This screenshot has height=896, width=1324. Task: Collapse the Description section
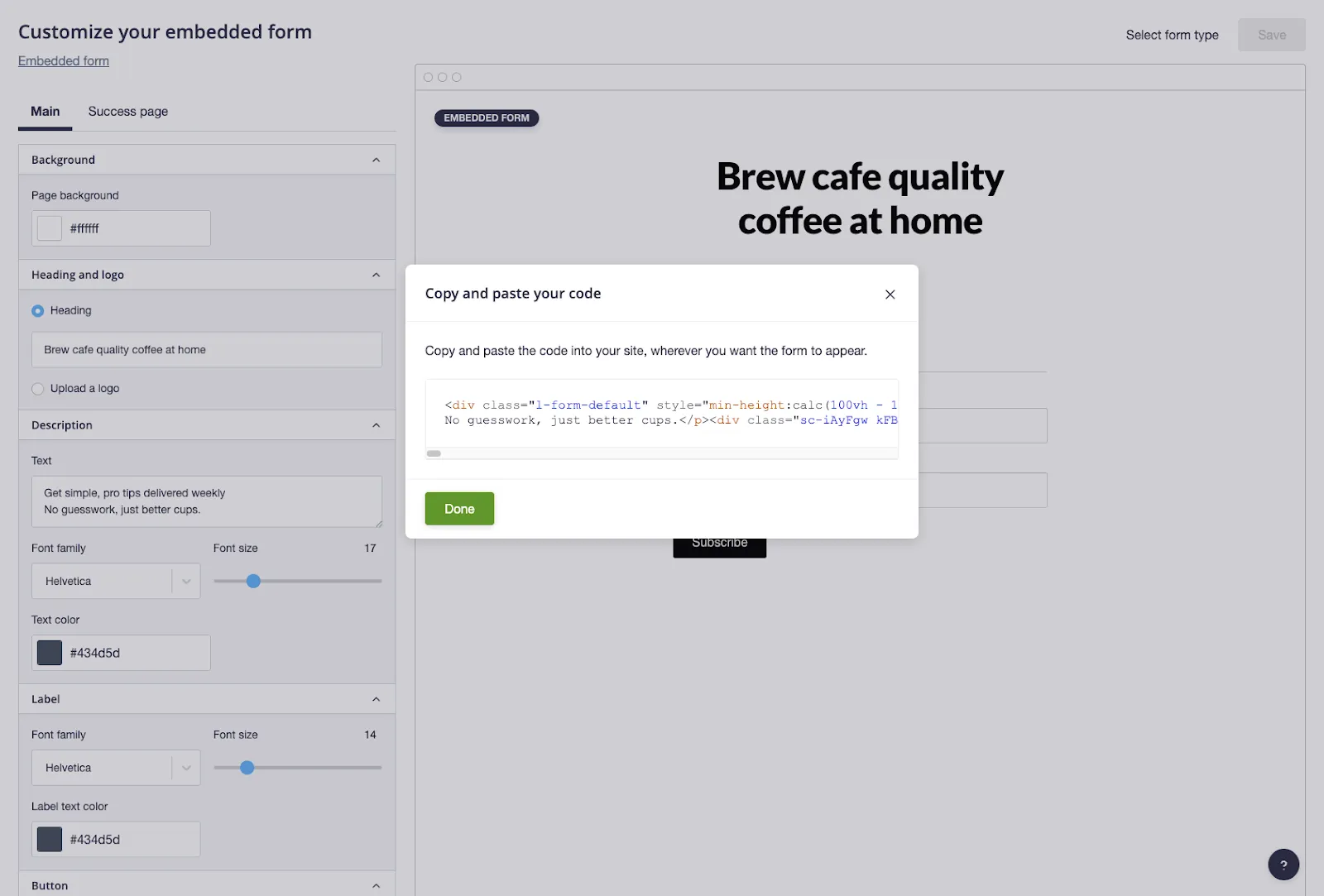point(377,424)
